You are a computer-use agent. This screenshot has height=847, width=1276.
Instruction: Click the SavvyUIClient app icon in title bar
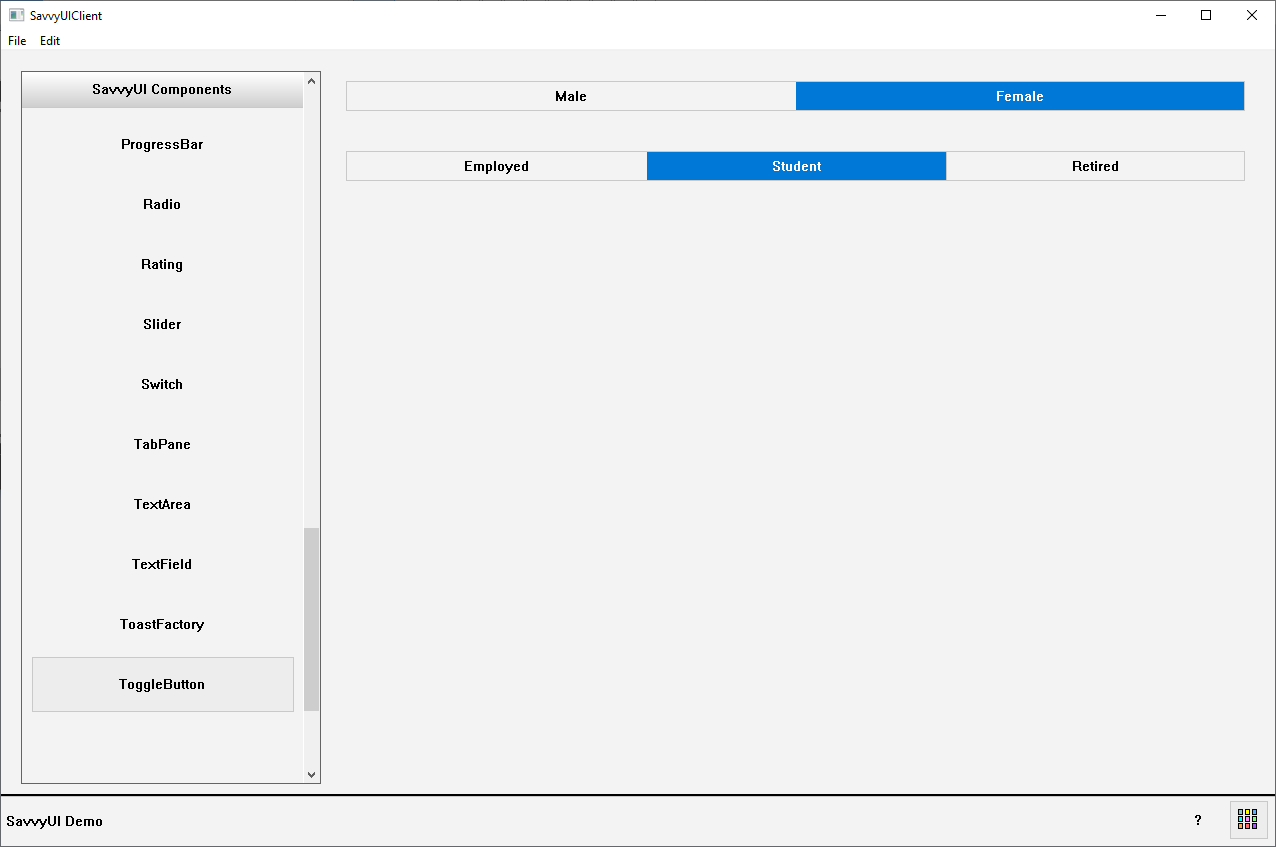coord(16,15)
